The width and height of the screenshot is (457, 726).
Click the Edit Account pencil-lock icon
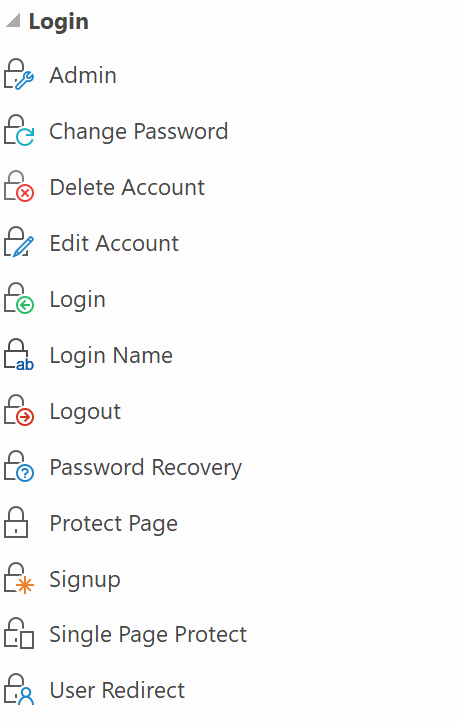[x=19, y=243]
